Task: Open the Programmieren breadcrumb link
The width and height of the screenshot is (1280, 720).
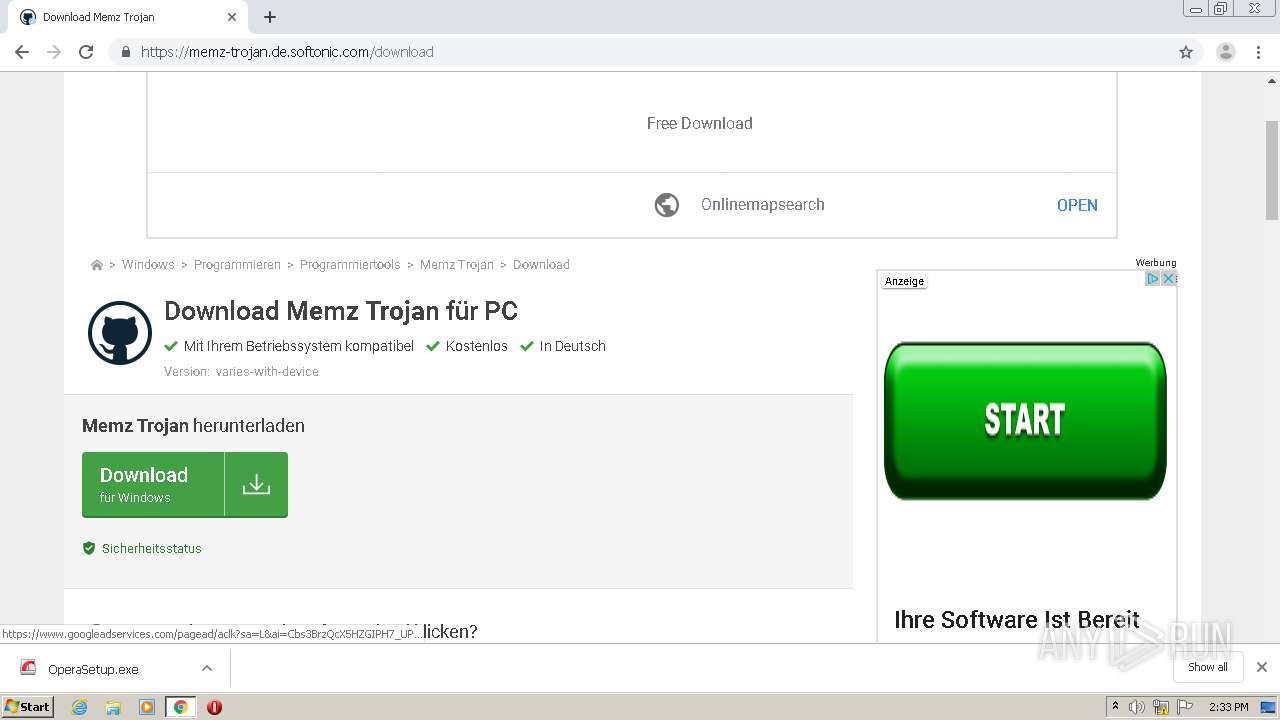Action: tap(237, 265)
